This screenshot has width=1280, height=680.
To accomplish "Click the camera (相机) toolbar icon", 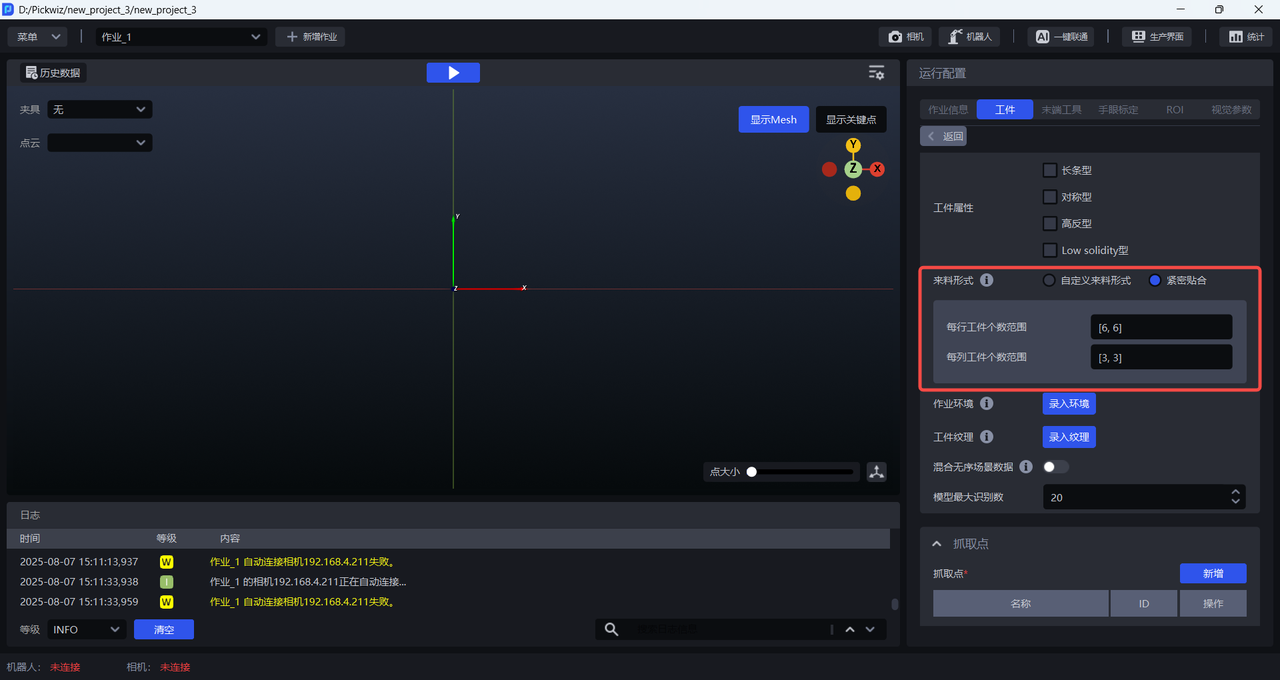I will coord(906,37).
